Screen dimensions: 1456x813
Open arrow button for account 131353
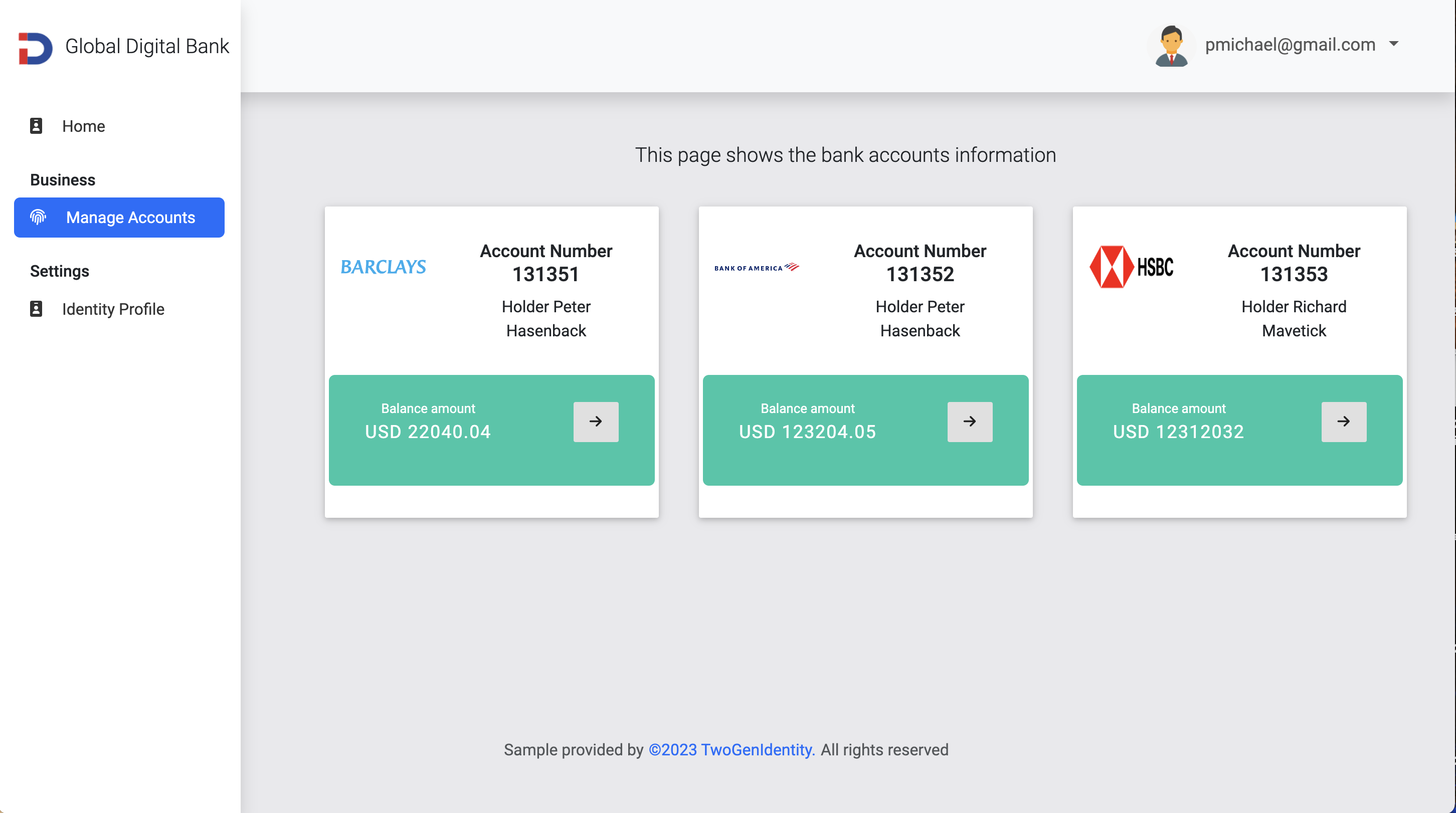pyautogui.click(x=1344, y=422)
